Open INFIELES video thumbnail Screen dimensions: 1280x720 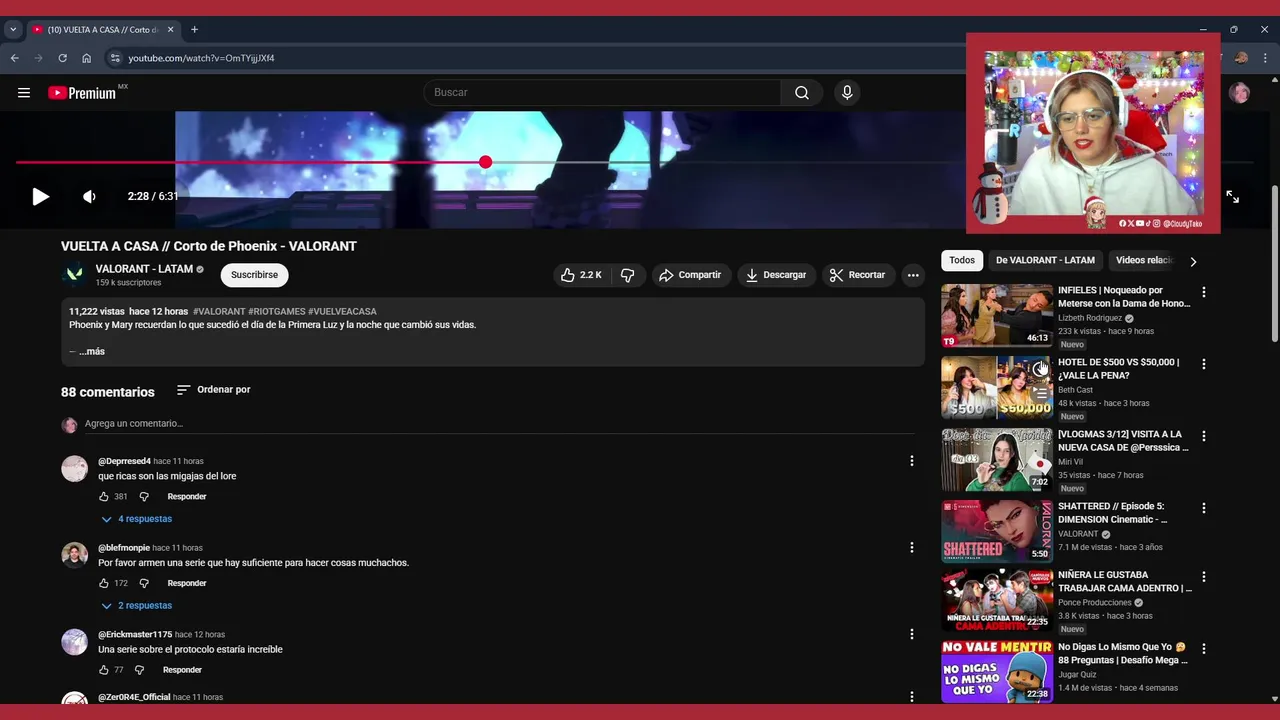[x=997, y=315]
